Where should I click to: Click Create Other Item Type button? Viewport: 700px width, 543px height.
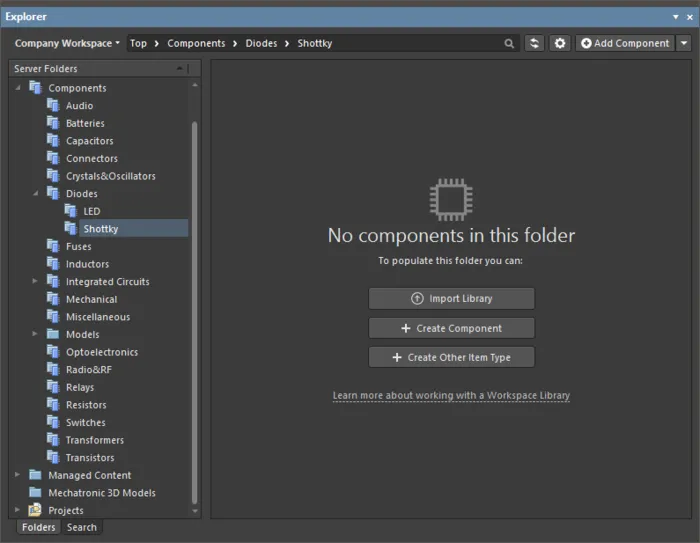point(451,357)
